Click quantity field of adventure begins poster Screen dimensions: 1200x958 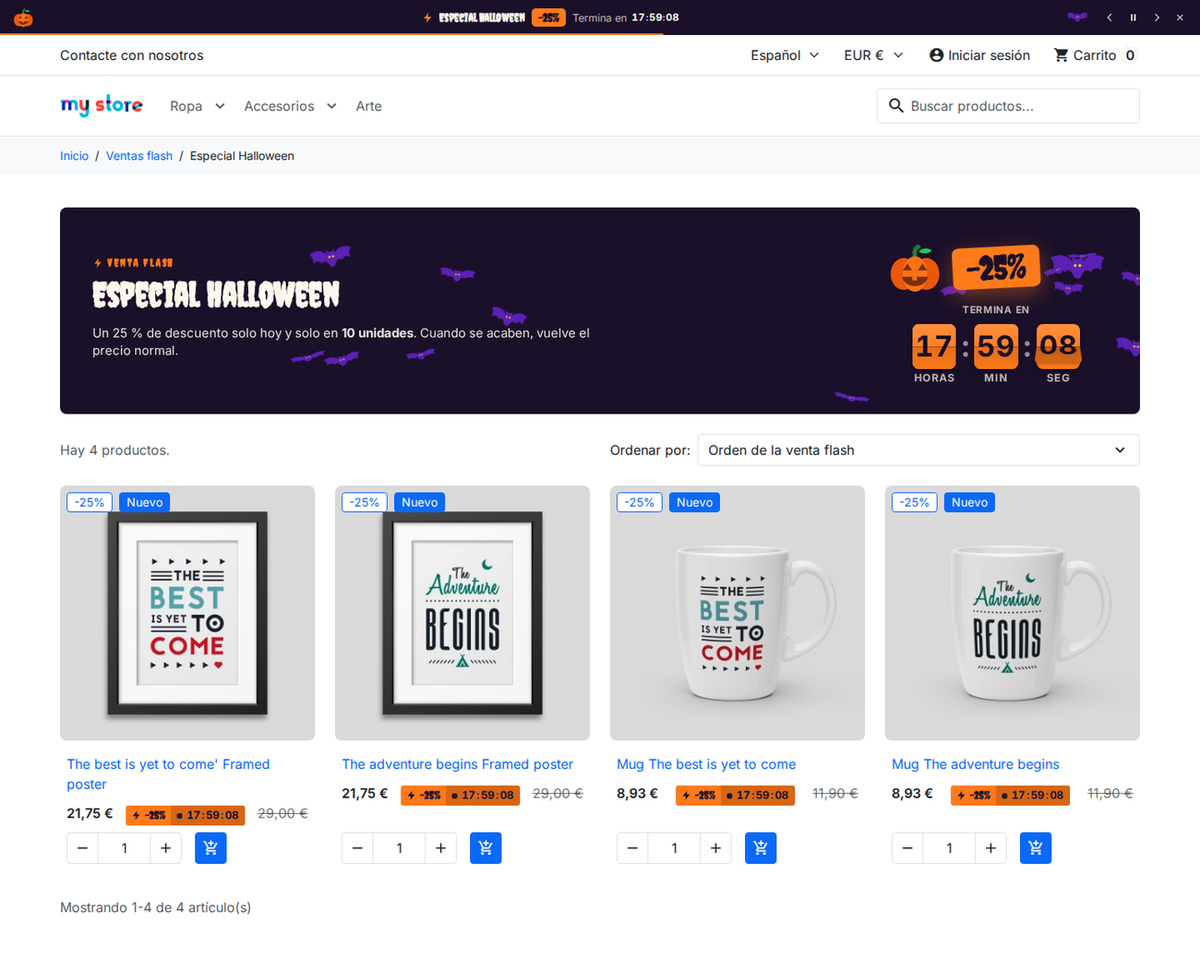pos(399,848)
